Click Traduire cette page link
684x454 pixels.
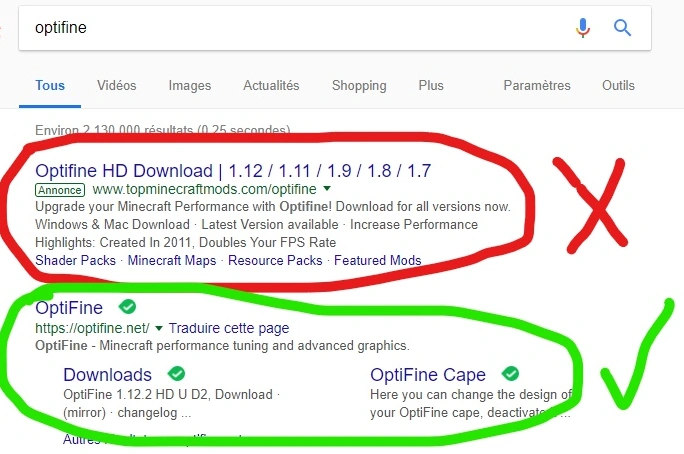pos(229,328)
